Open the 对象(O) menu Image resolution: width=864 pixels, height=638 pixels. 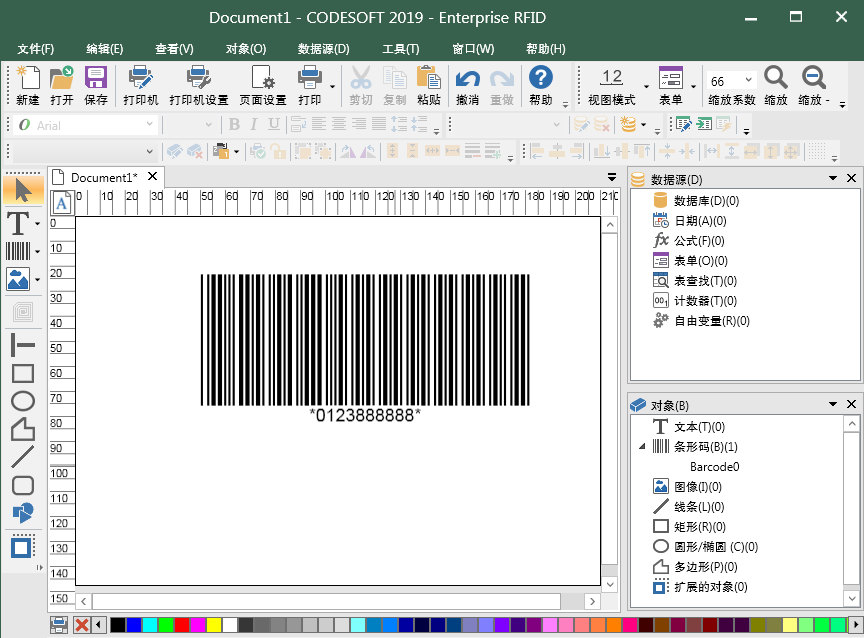tap(246, 49)
